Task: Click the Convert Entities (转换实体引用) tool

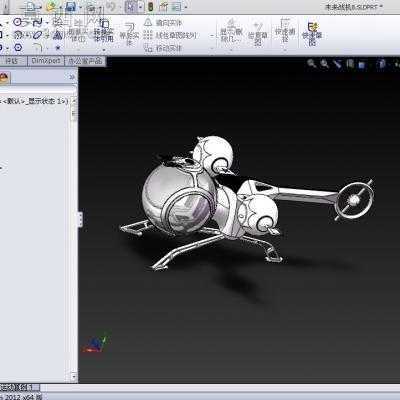Action: [104, 31]
